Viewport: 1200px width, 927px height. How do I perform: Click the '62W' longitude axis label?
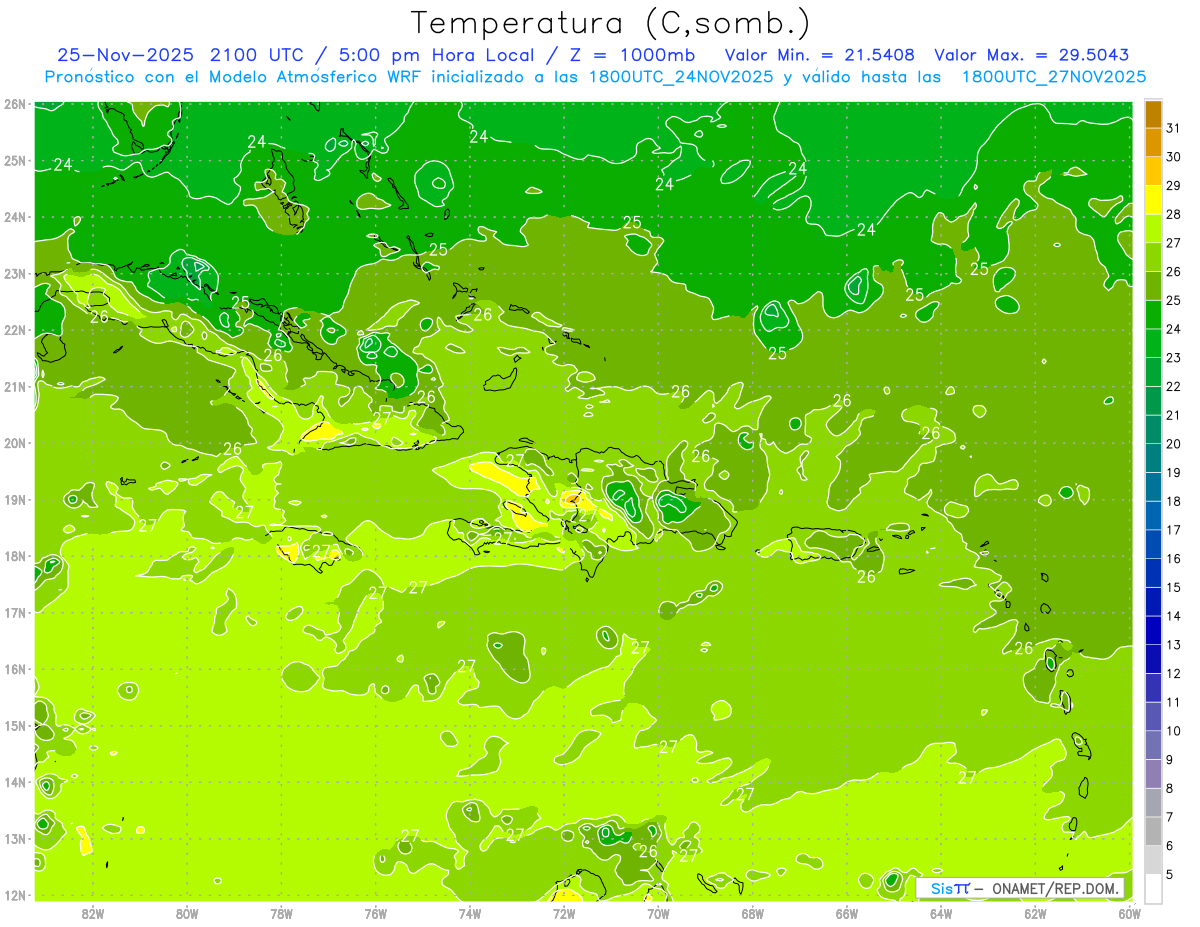[1035, 913]
